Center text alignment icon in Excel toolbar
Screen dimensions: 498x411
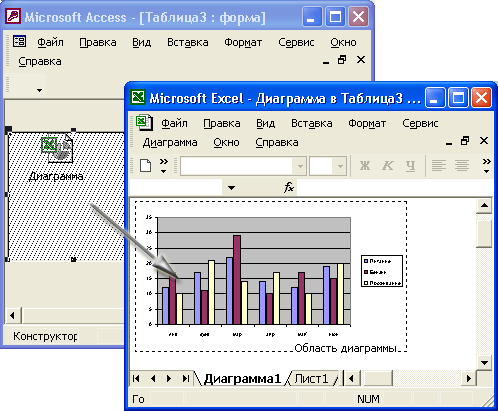pos(462,166)
